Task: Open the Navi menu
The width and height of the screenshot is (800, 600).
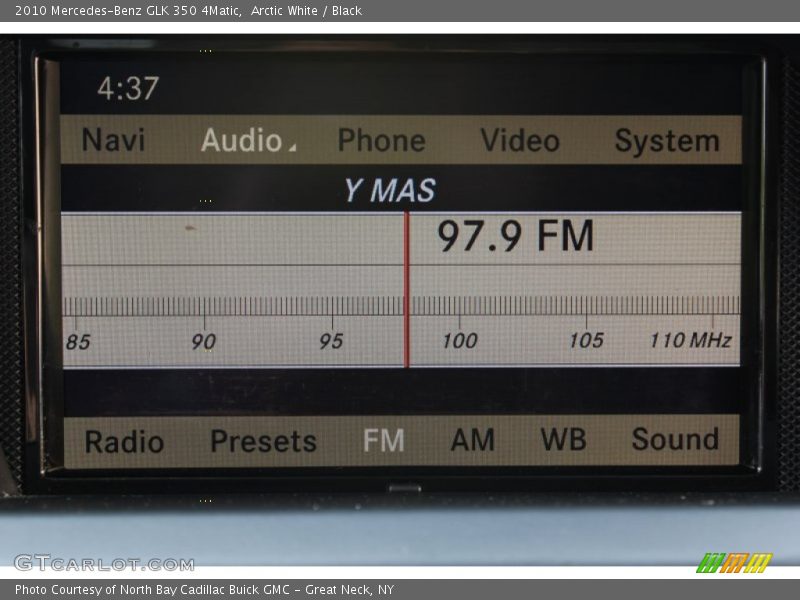Action: [113, 141]
